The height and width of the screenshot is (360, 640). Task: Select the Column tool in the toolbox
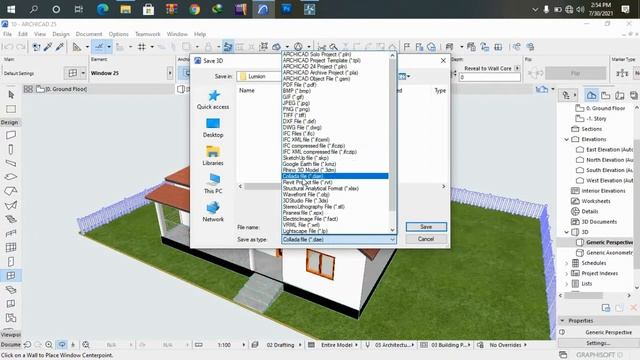point(11,149)
